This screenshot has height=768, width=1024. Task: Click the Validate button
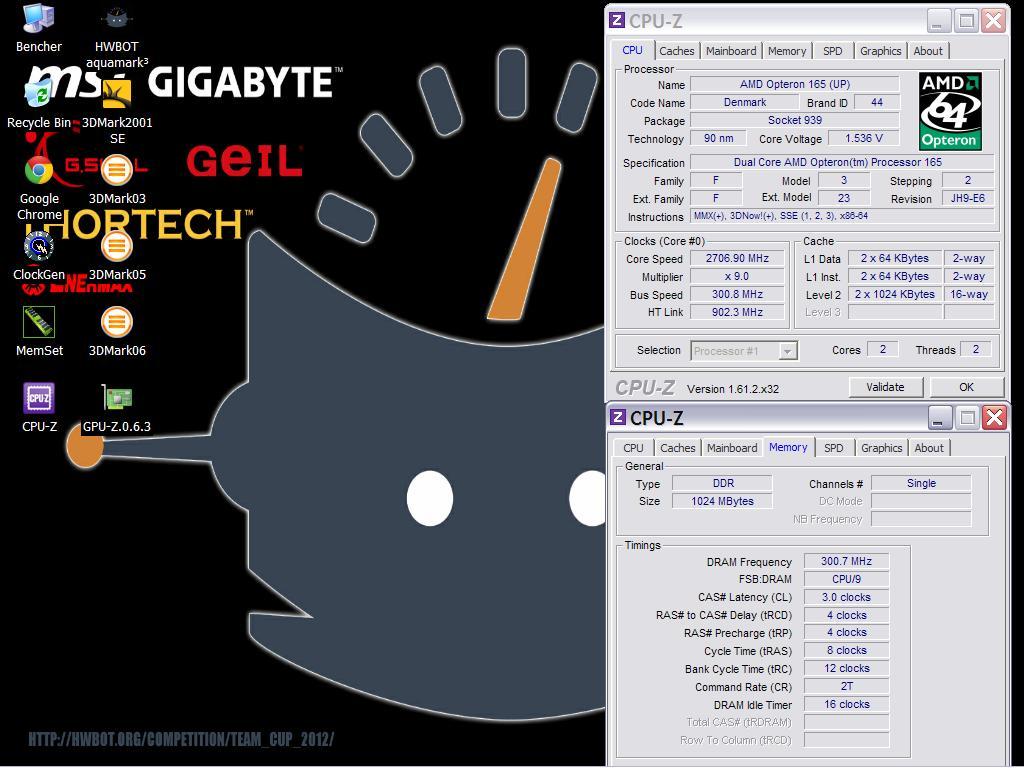click(886, 387)
